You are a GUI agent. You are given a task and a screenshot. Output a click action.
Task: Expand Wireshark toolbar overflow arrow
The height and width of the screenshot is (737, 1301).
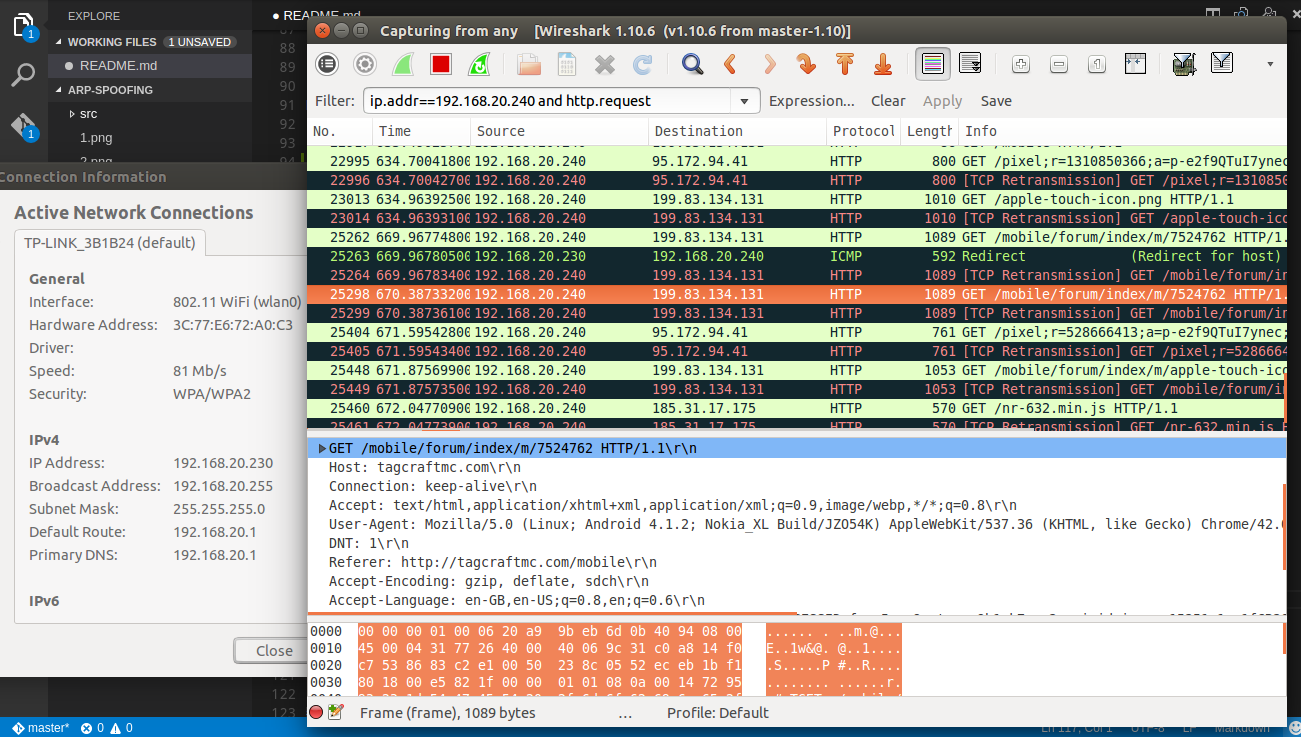[1270, 64]
